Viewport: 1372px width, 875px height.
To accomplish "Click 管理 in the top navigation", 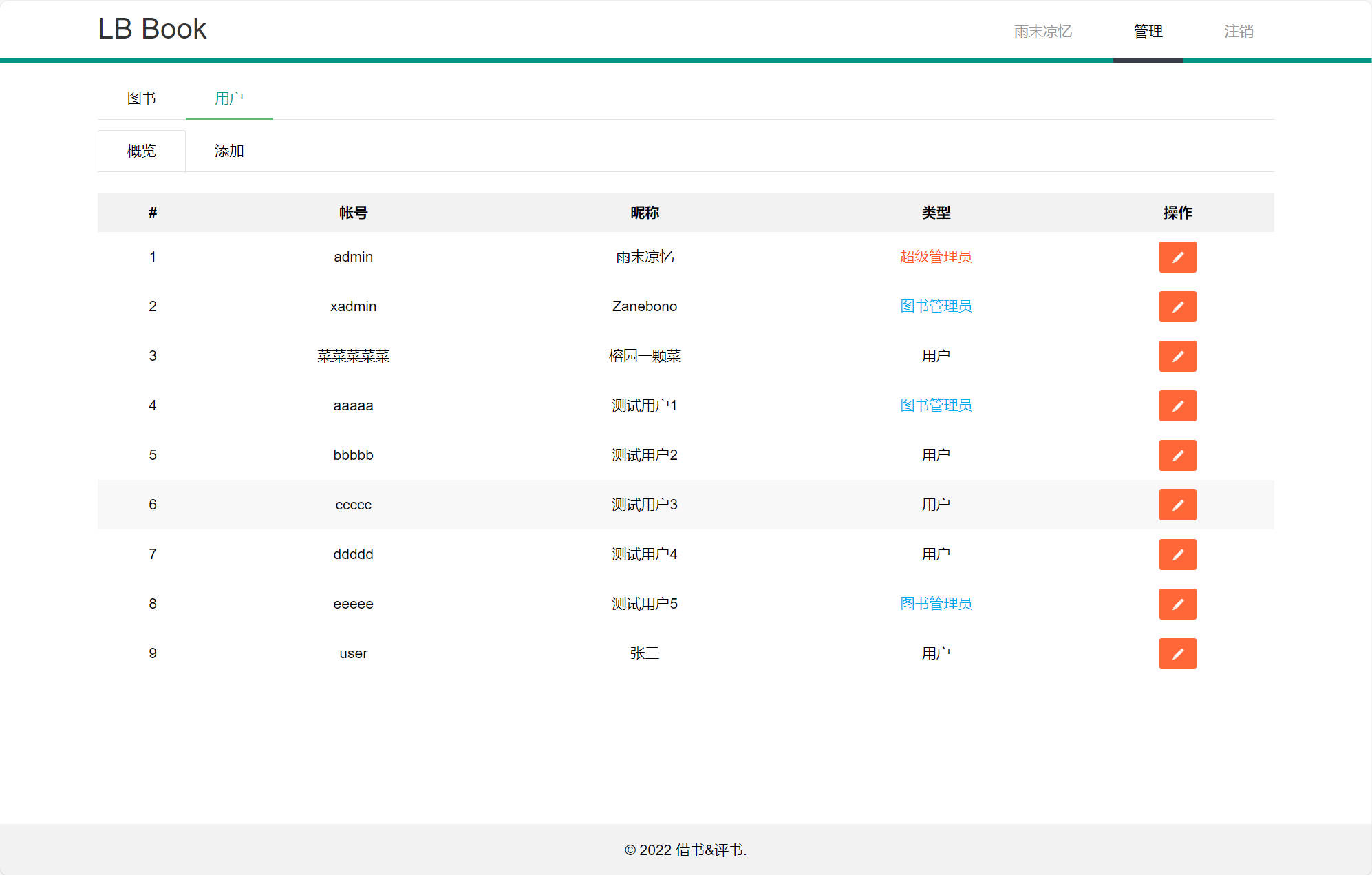I will pyautogui.click(x=1148, y=31).
